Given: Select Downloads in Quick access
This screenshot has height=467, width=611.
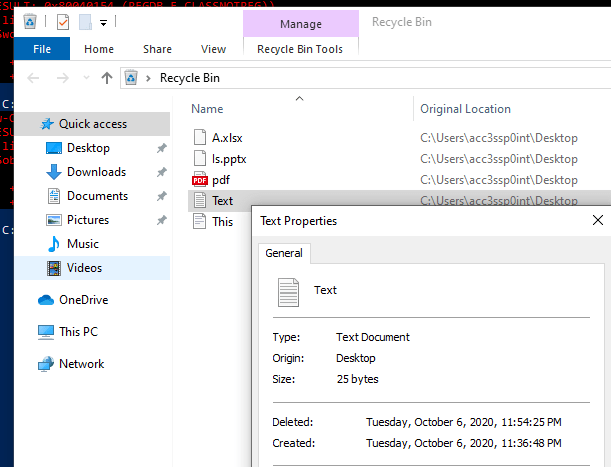Looking at the screenshot, I should [95, 172].
